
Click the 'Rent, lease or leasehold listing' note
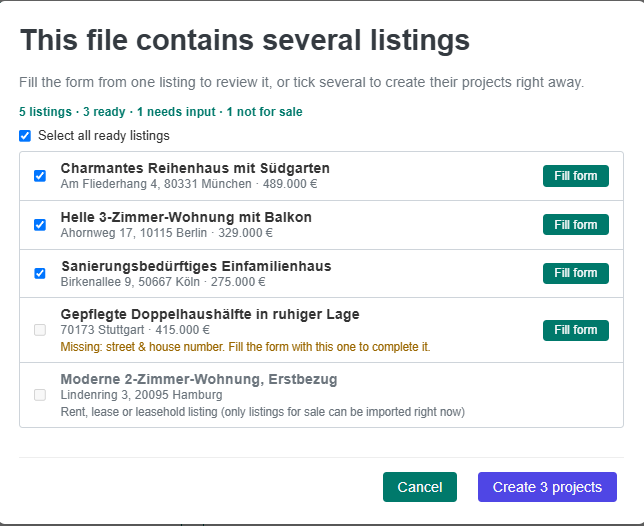[x=262, y=412]
